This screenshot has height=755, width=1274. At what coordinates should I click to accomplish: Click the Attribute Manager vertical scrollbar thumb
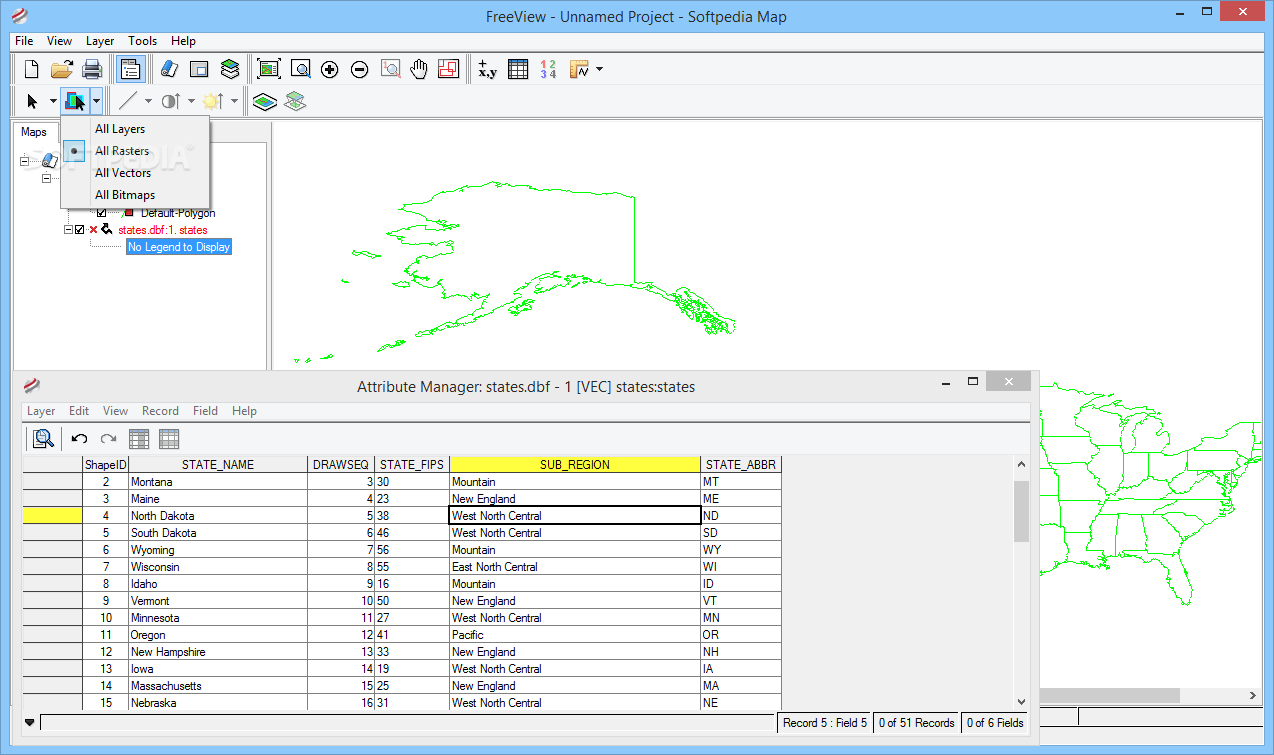pyautogui.click(x=1021, y=511)
